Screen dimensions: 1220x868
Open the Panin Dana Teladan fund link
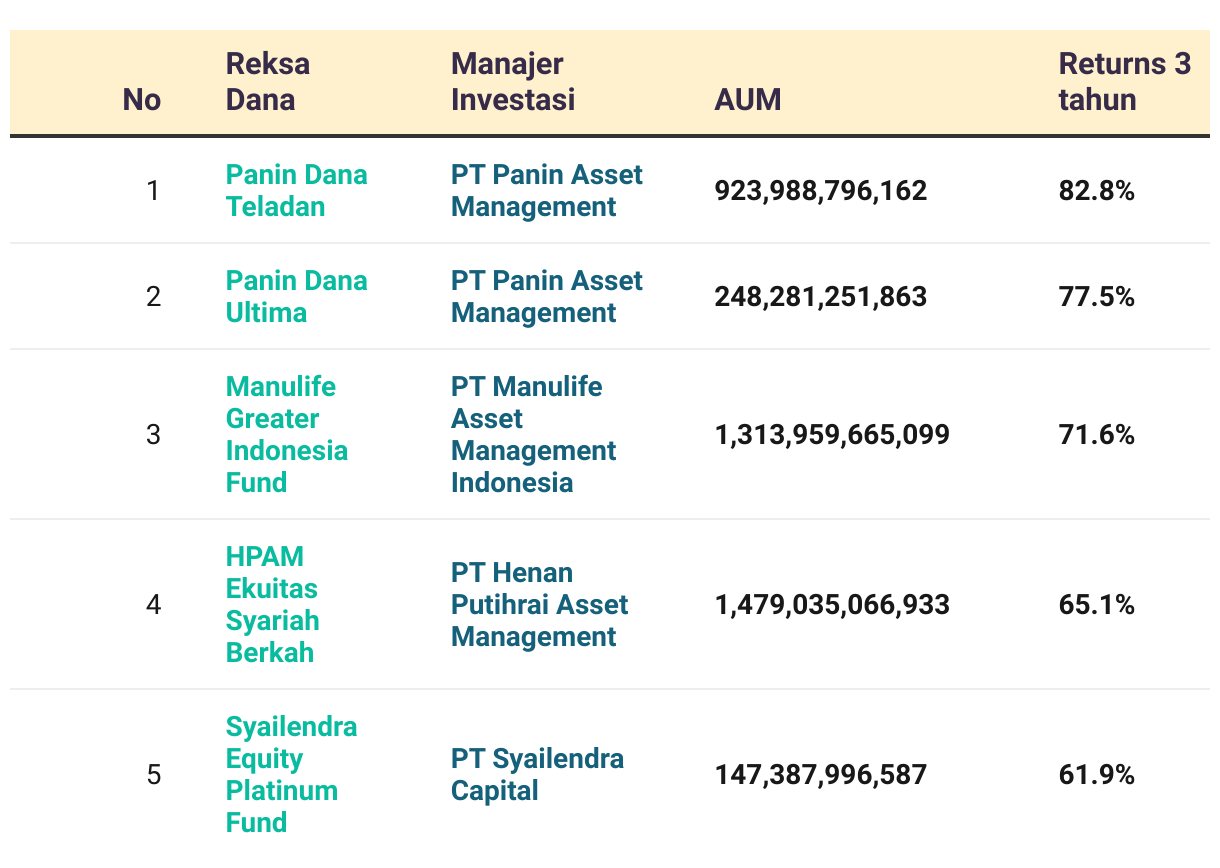[x=296, y=190]
